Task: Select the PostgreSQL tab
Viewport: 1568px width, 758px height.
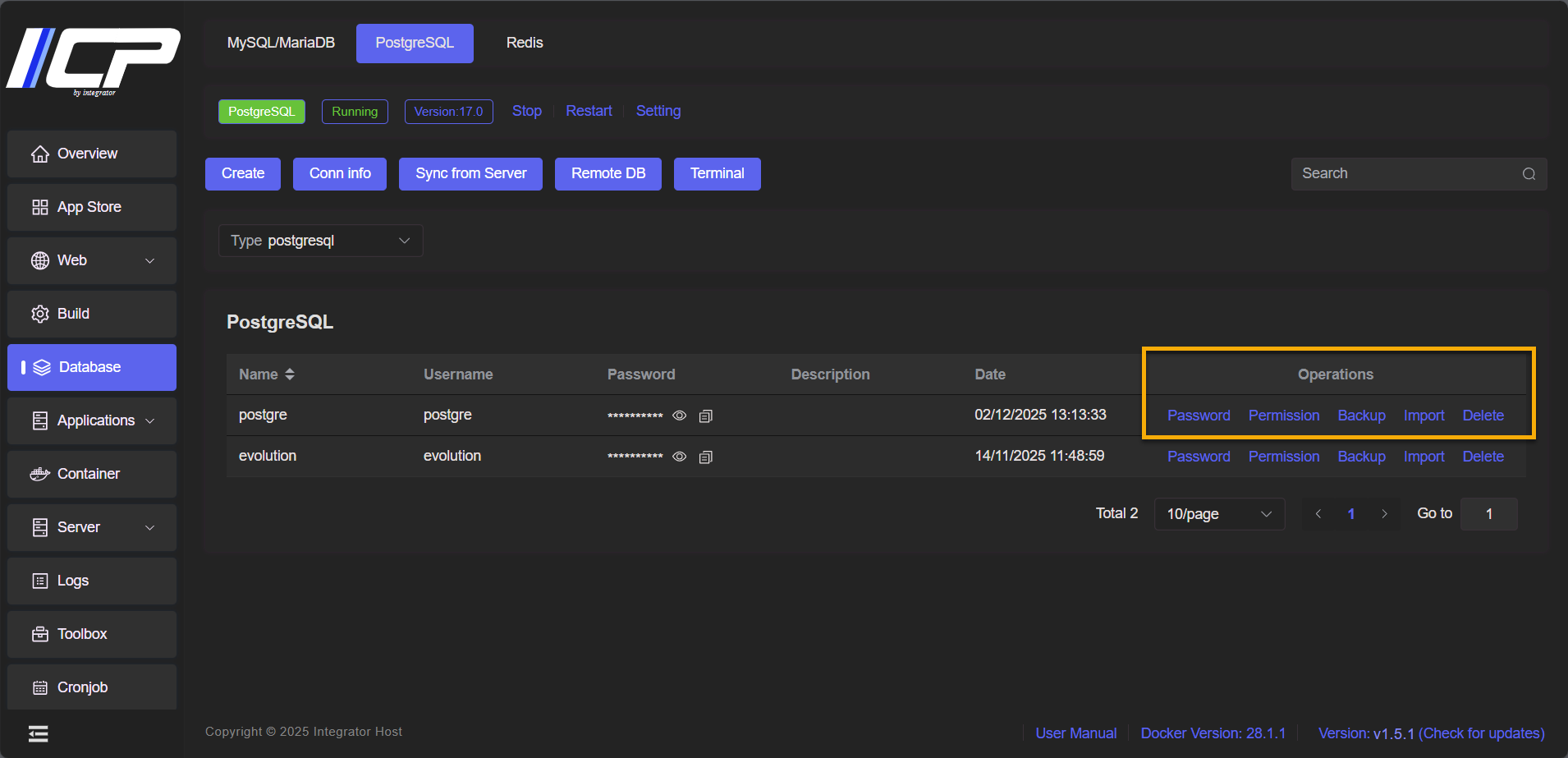Action: pos(415,43)
